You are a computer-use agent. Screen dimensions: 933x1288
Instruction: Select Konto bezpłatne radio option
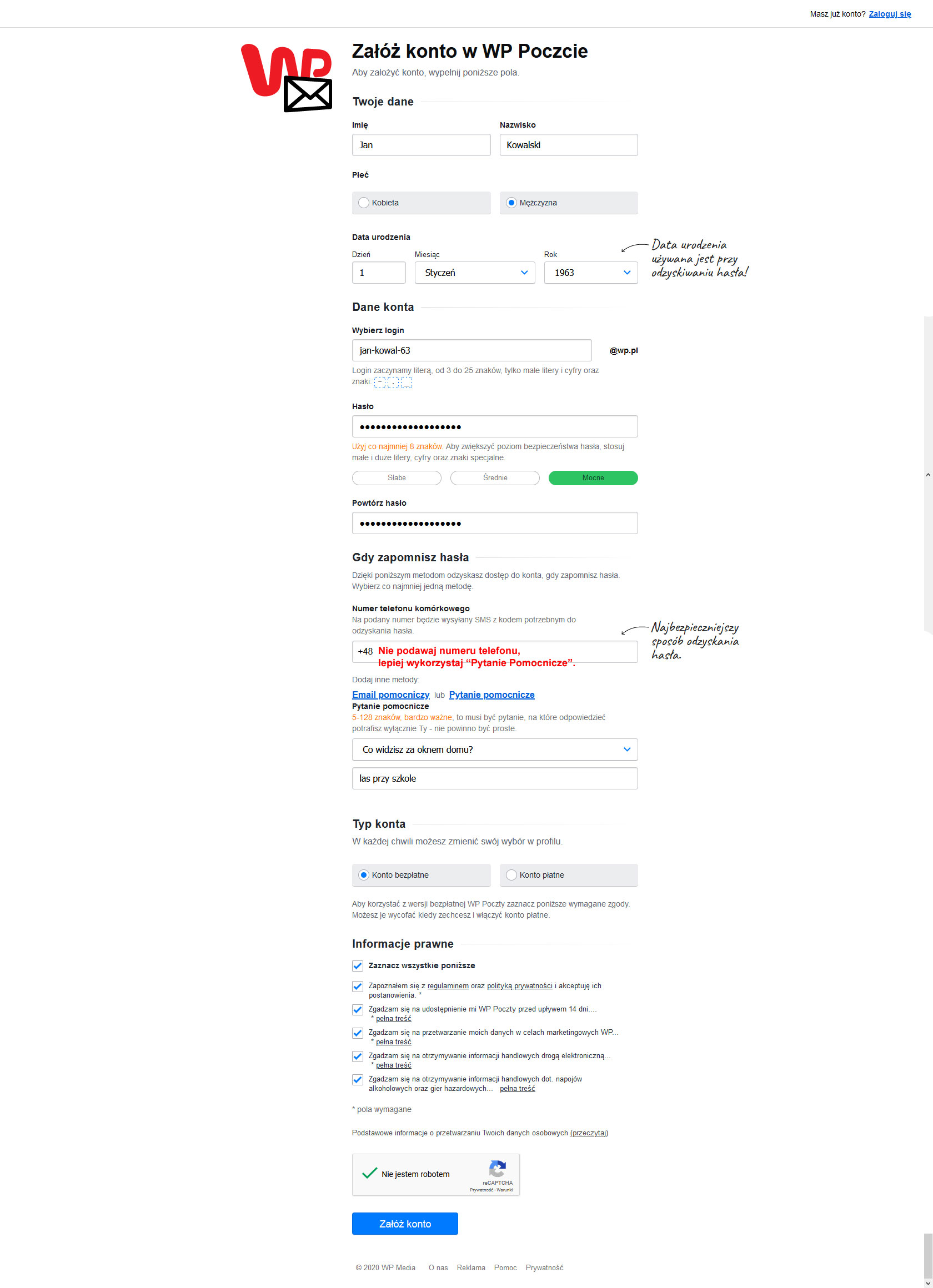tap(364, 874)
